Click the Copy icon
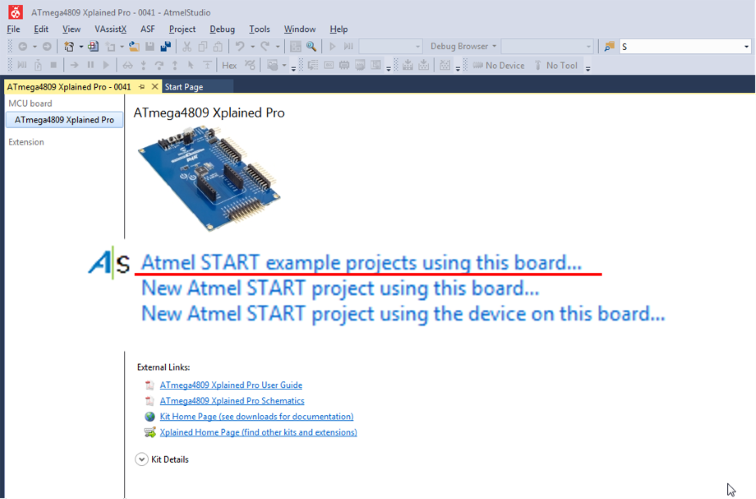The height and width of the screenshot is (499, 756). click(203, 46)
